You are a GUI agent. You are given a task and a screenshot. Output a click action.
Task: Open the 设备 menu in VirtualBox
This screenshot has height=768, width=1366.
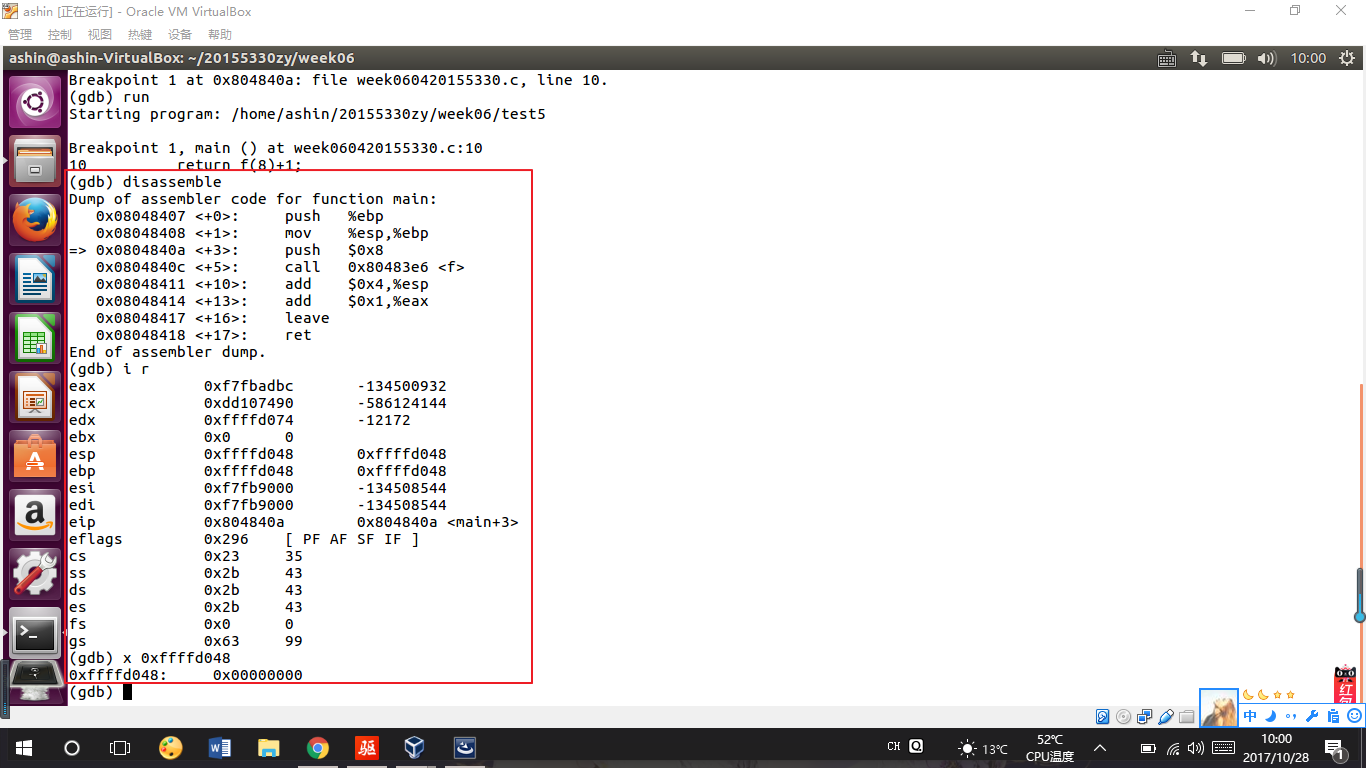point(179,35)
